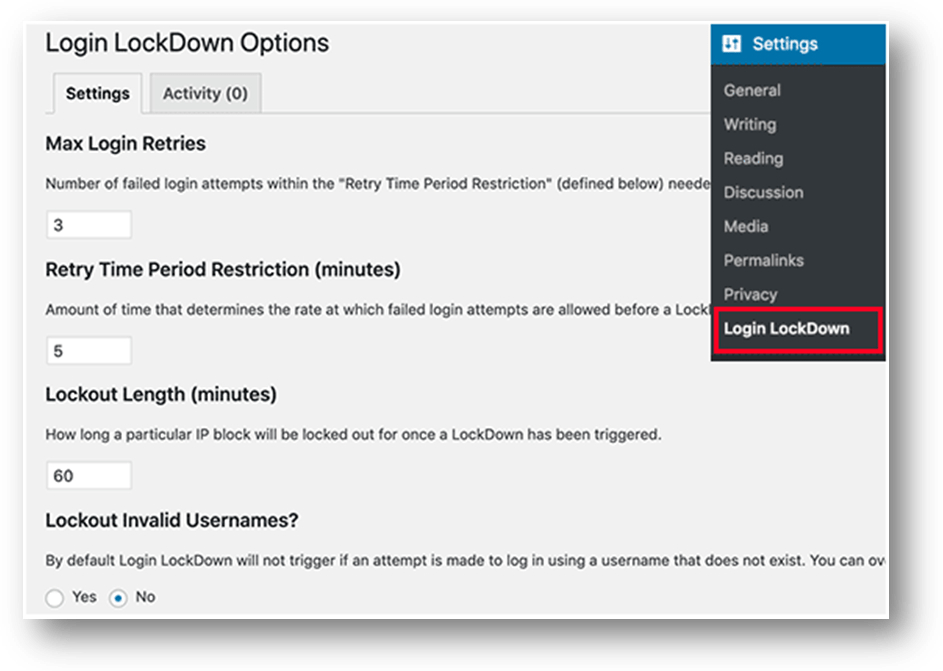Click the 'Amount of time that determines' description
This screenshot has width=943, height=671.
point(378,310)
